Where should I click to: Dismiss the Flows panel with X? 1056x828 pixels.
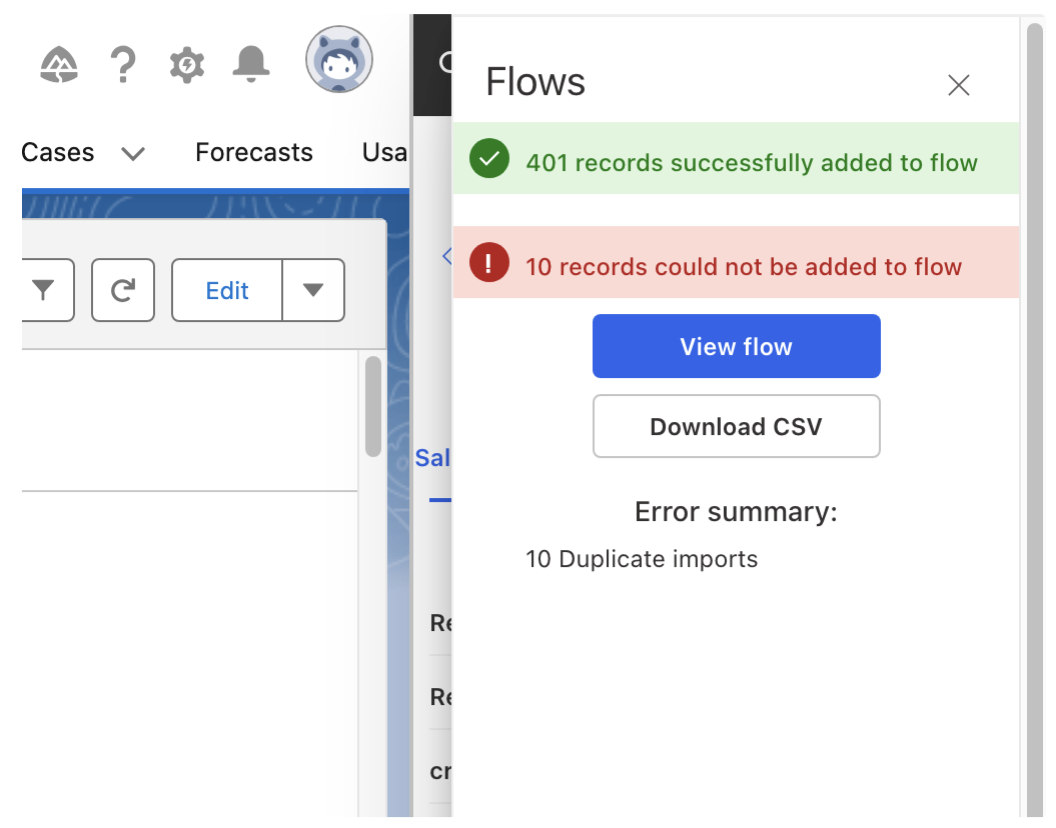(958, 85)
